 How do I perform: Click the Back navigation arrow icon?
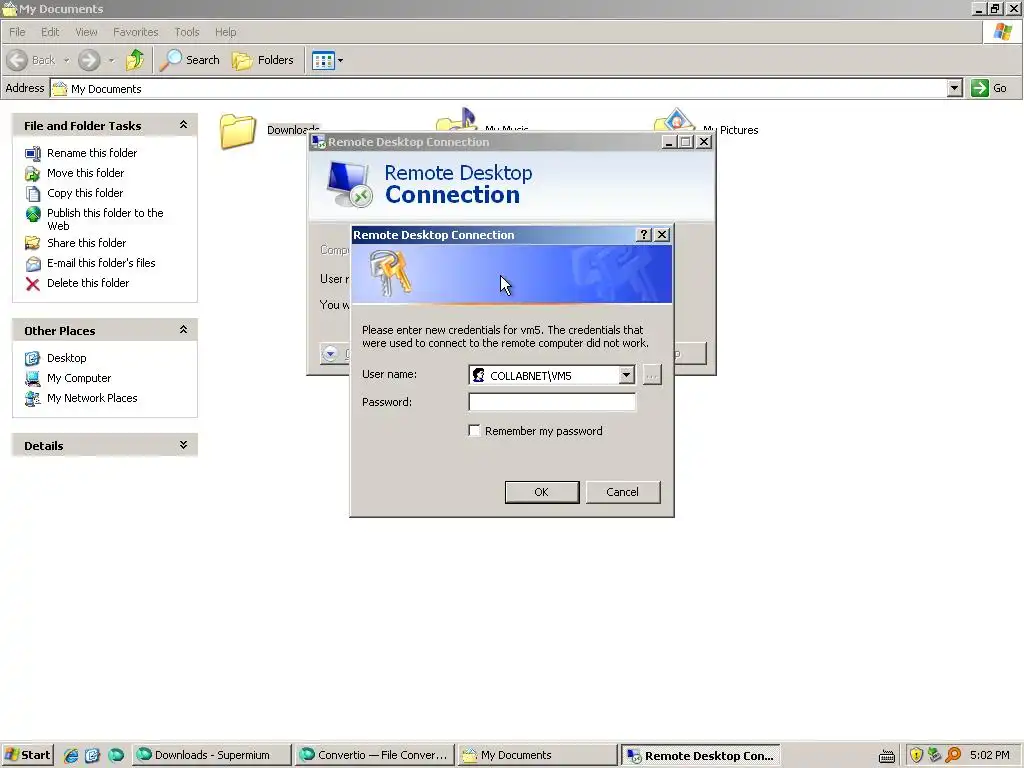18,60
